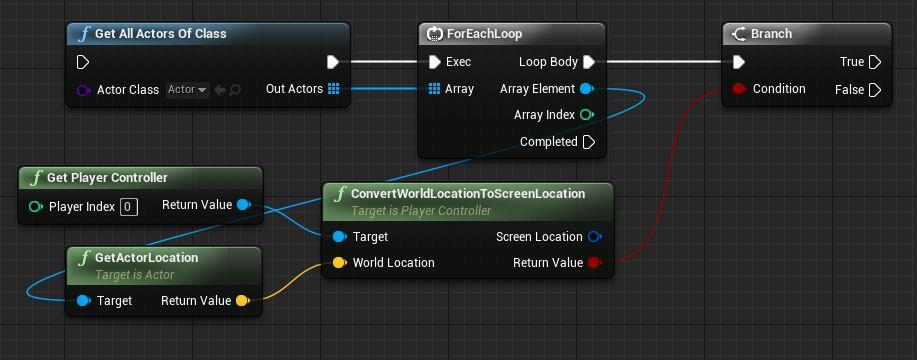Click the Loop Body execution pin
The width and height of the screenshot is (917, 360).
[589, 62]
